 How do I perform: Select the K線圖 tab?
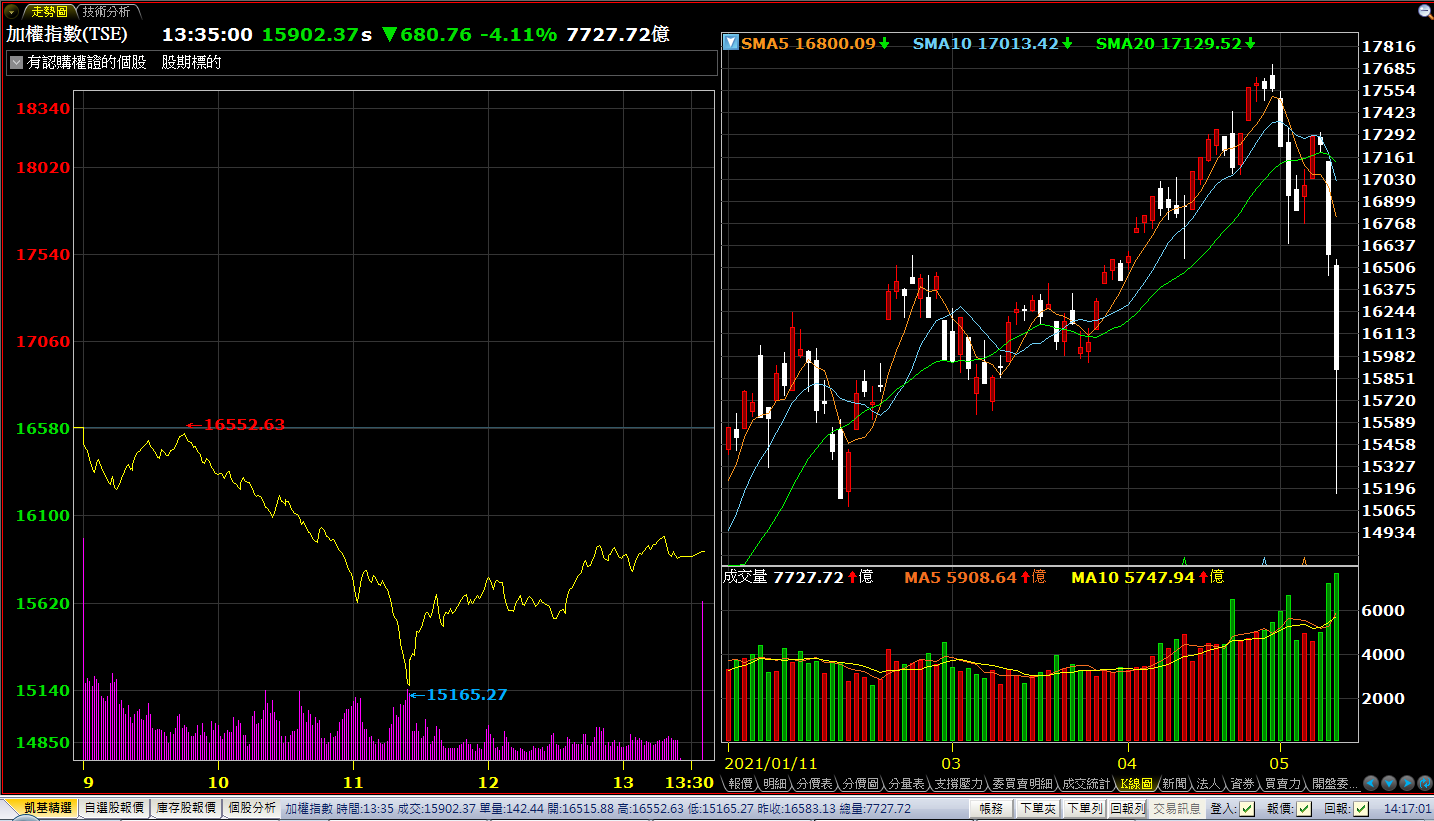pos(1137,784)
